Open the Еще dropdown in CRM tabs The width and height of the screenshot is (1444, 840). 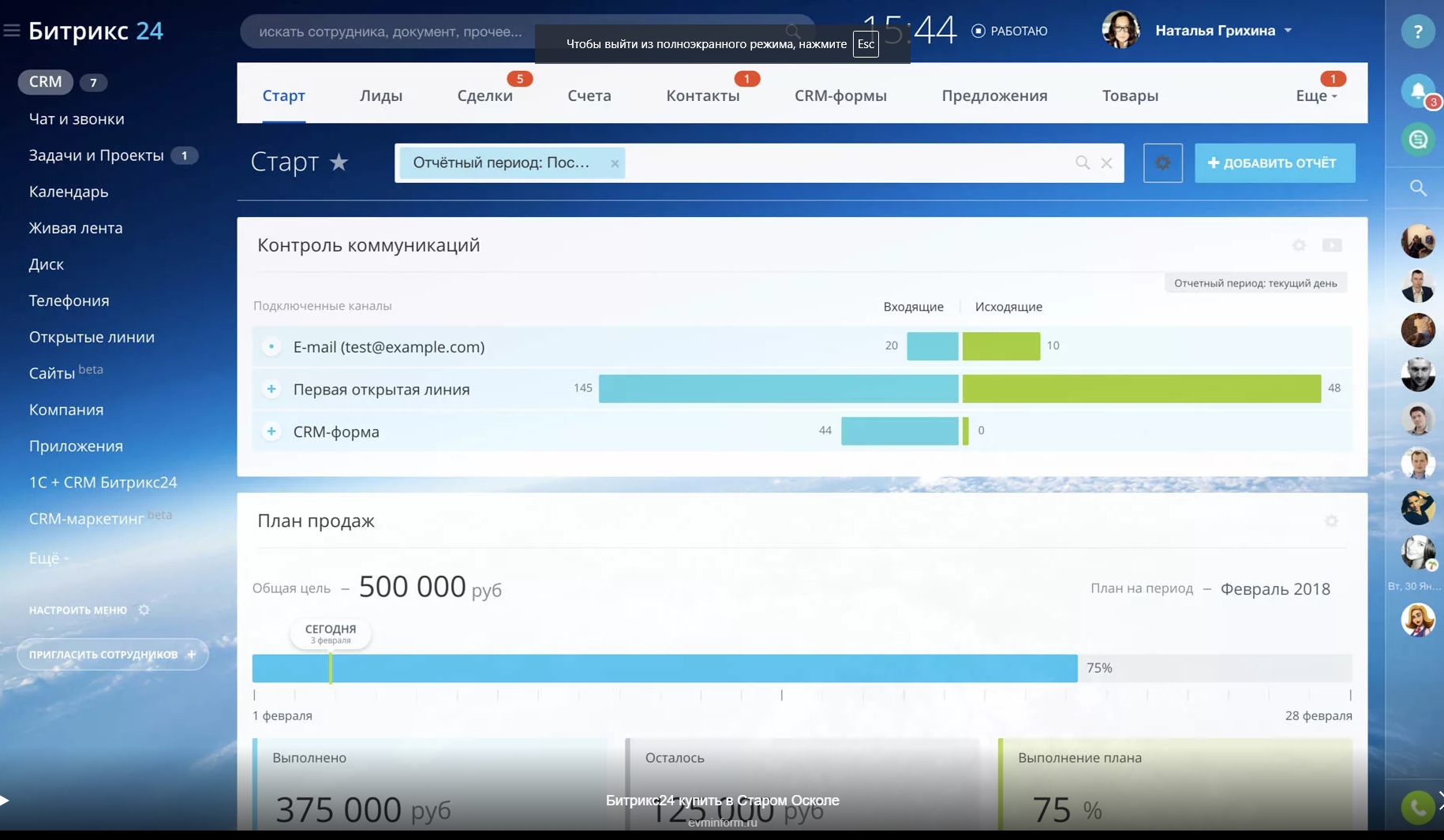1315,95
